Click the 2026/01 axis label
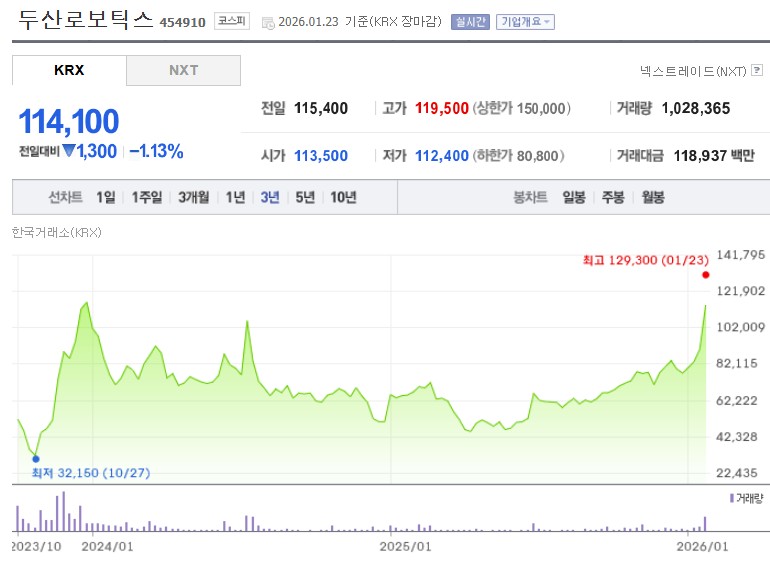This screenshot has height=561, width=770. [x=702, y=546]
